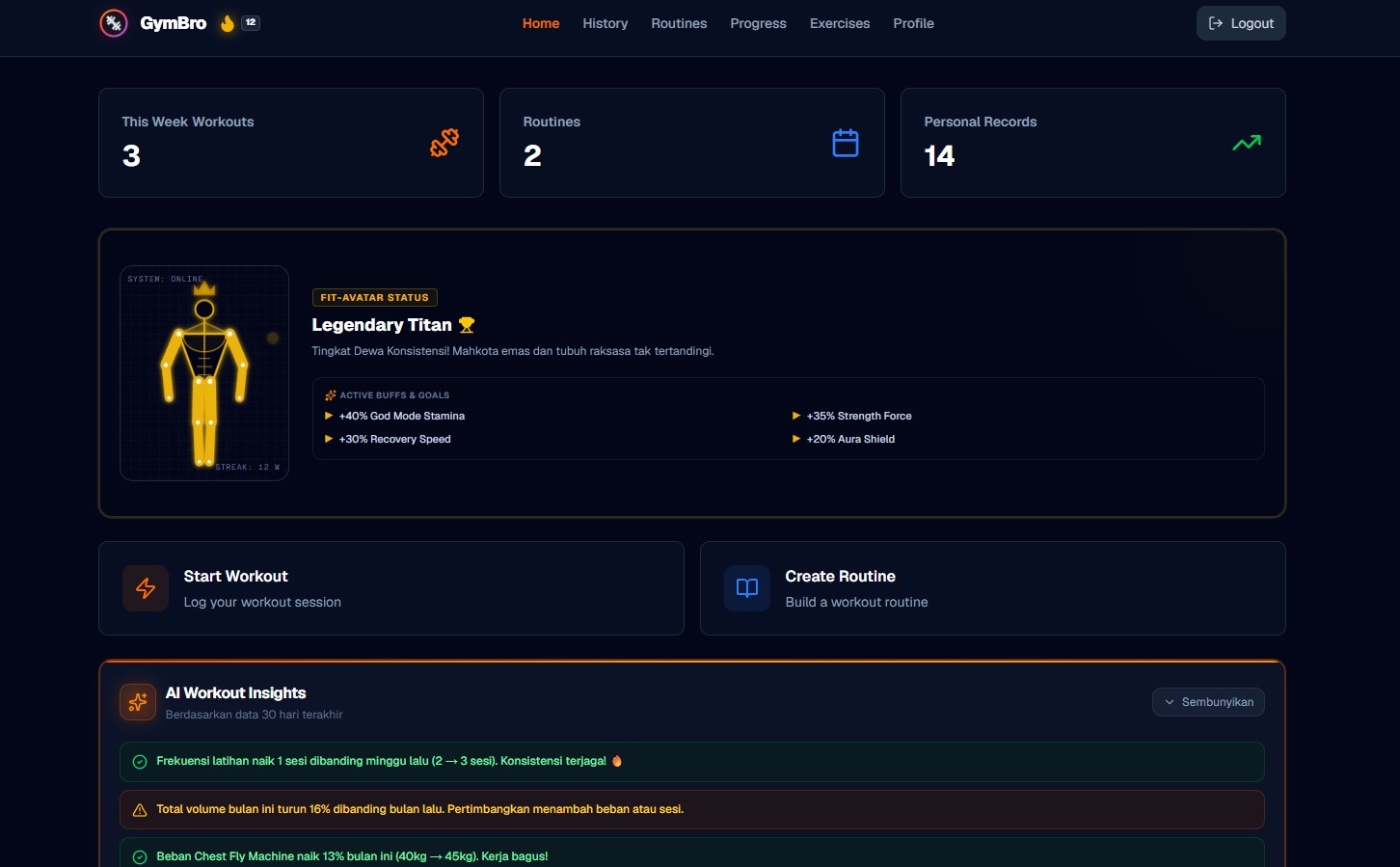1400x867 pixels.
Task: Click the Routines count 2
Action: [x=532, y=156]
